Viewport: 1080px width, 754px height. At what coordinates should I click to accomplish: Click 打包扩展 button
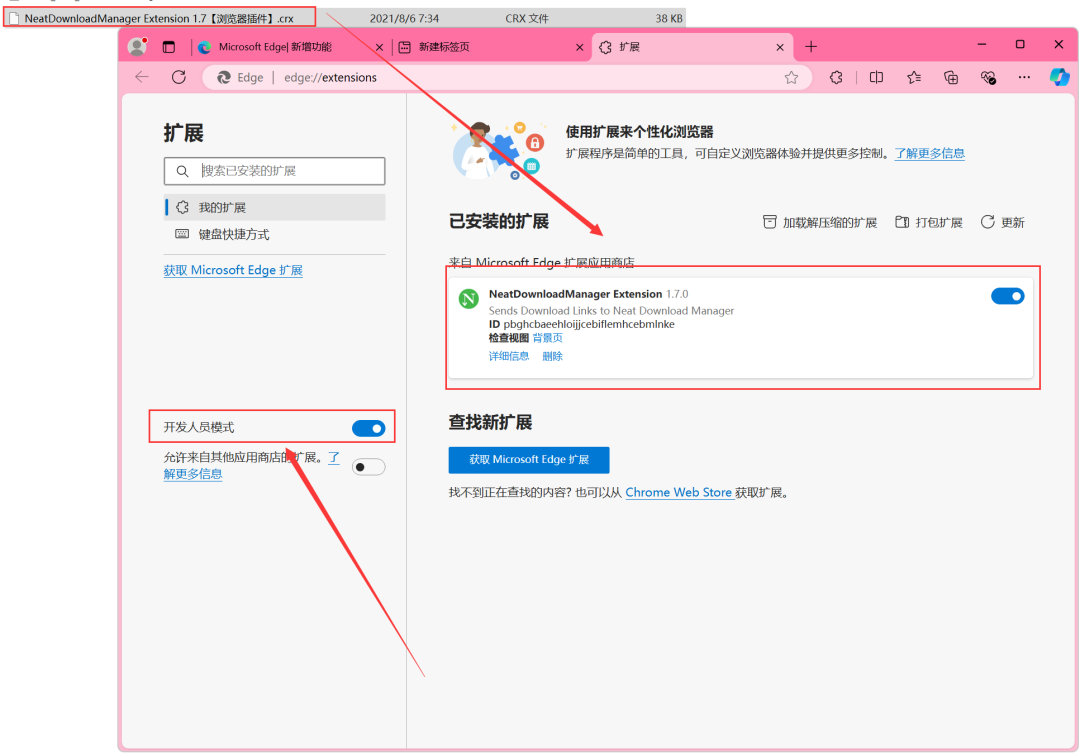[x=928, y=222]
